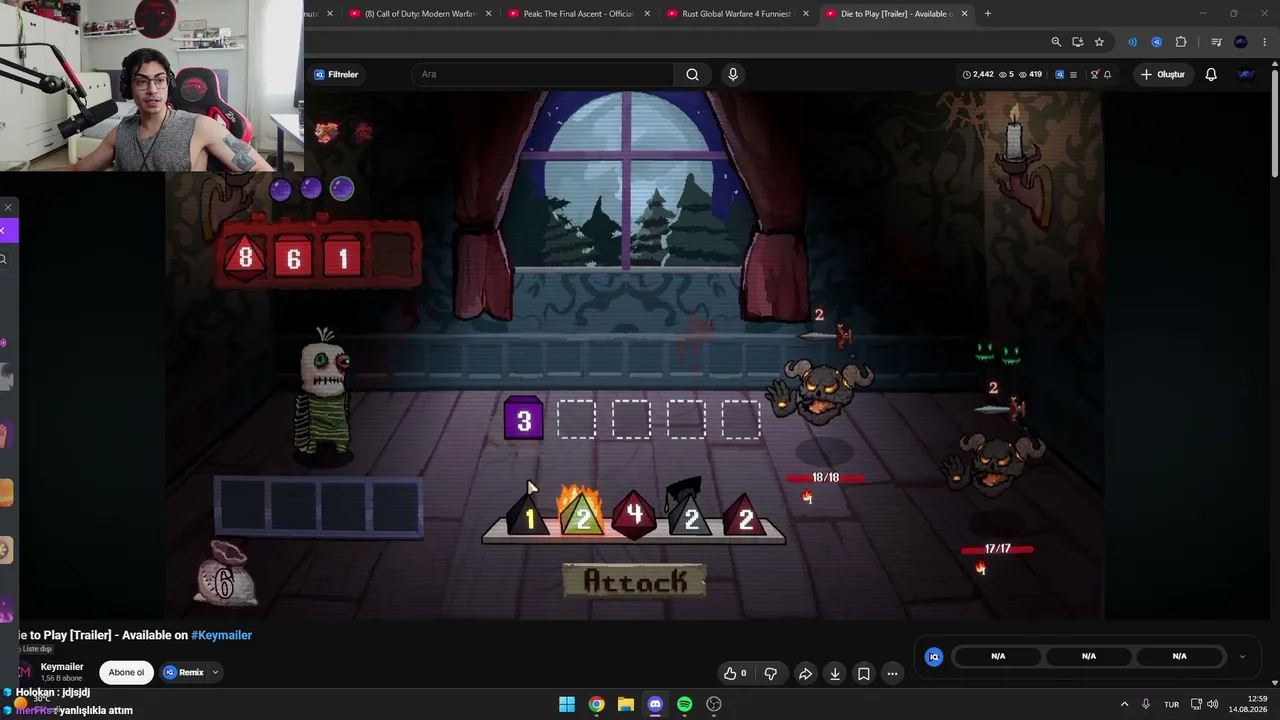Screen dimensions: 1280x720
Task: Open YouTube notifications bell
Action: [1211, 74]
